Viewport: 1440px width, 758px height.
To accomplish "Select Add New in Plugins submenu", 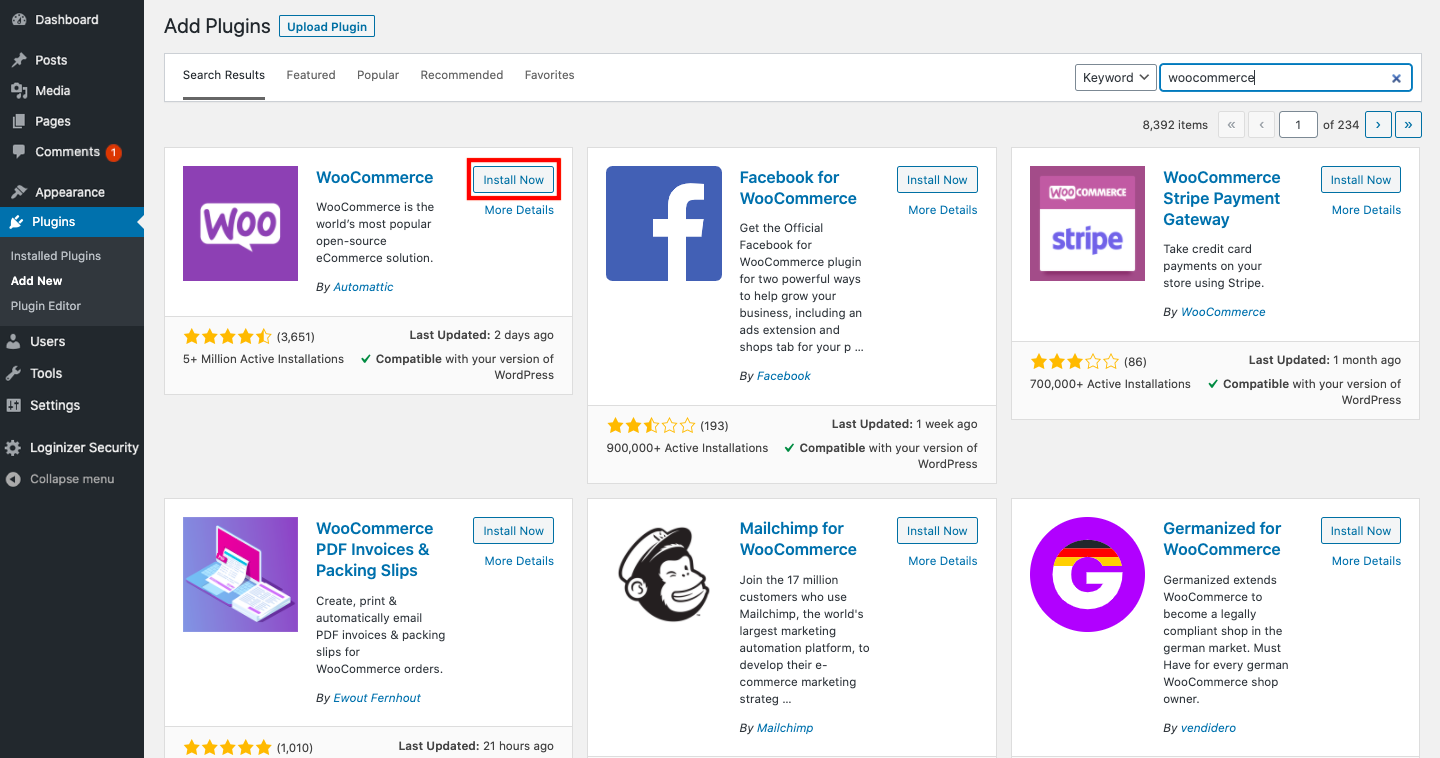I will (37, 281).
